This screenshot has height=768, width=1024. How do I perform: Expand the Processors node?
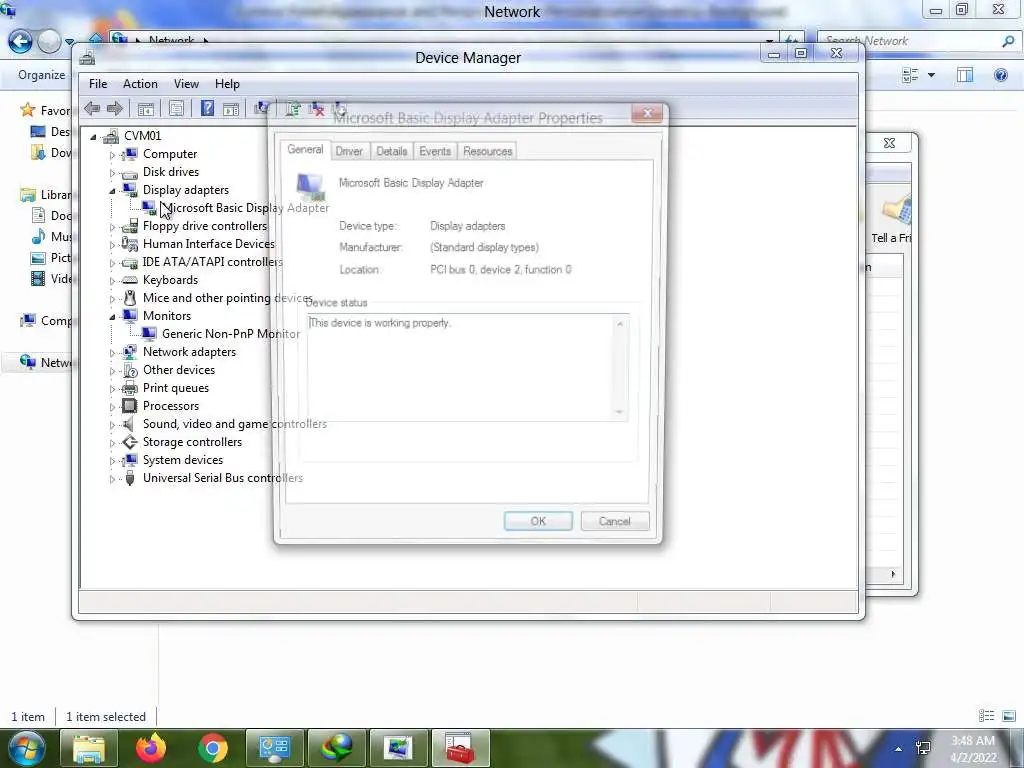(112, 407)
